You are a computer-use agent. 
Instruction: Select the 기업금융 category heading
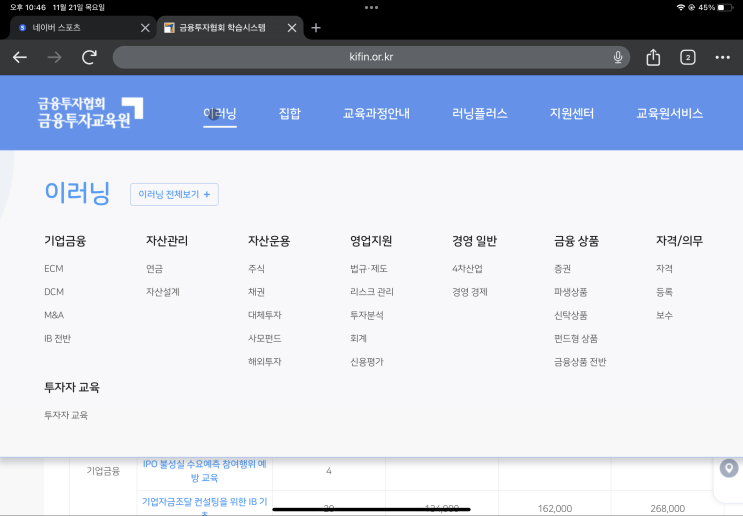(x=65, y=241)
